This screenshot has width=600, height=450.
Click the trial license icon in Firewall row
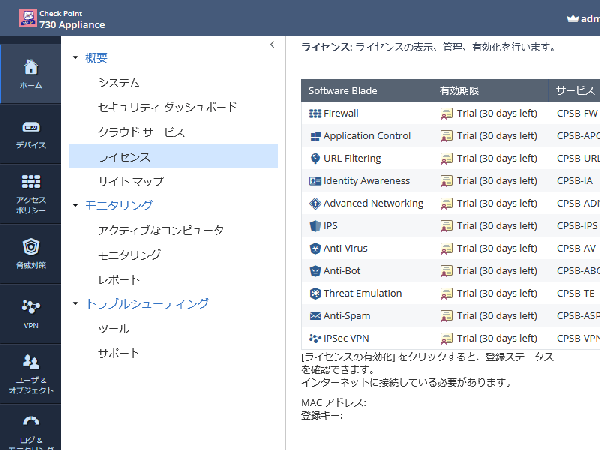[x=447, y=114]
